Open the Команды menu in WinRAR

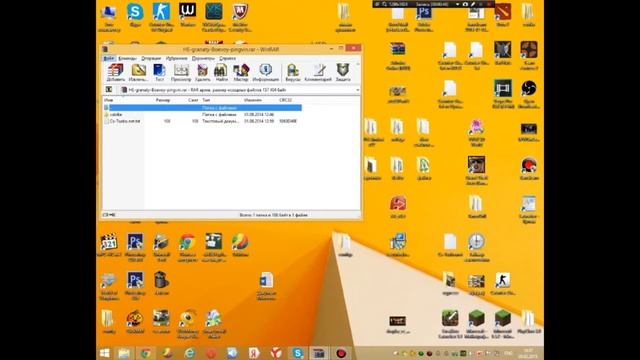(127, 58)
